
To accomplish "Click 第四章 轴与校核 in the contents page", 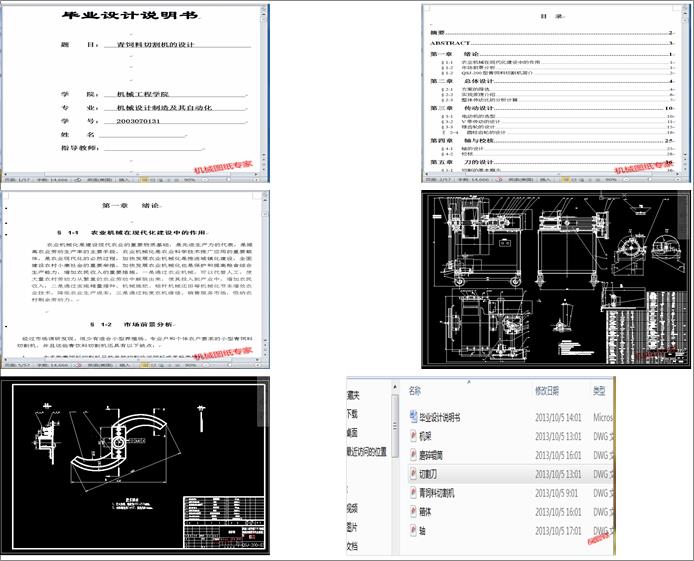I will (x=552, y=141).
